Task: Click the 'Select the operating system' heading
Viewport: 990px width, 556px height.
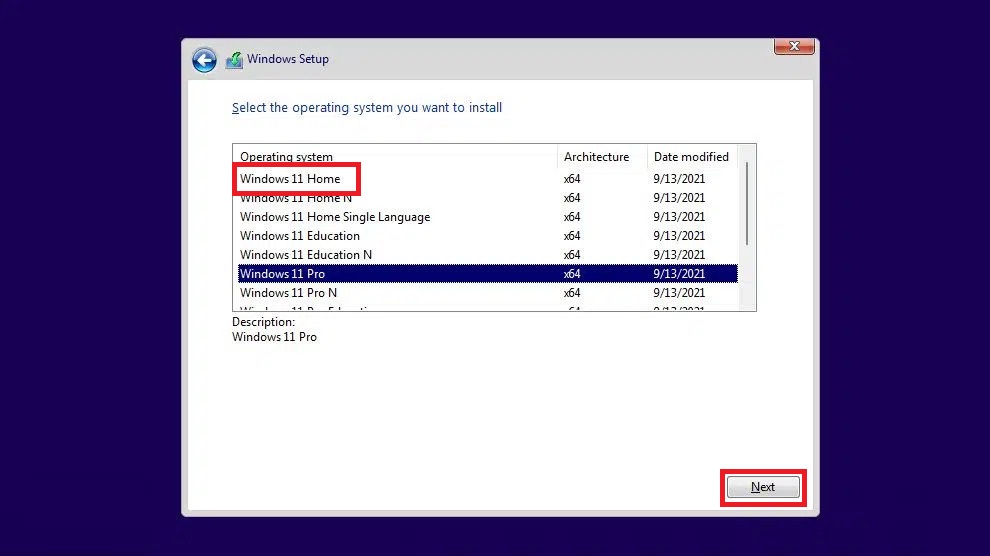Action: 367,108
